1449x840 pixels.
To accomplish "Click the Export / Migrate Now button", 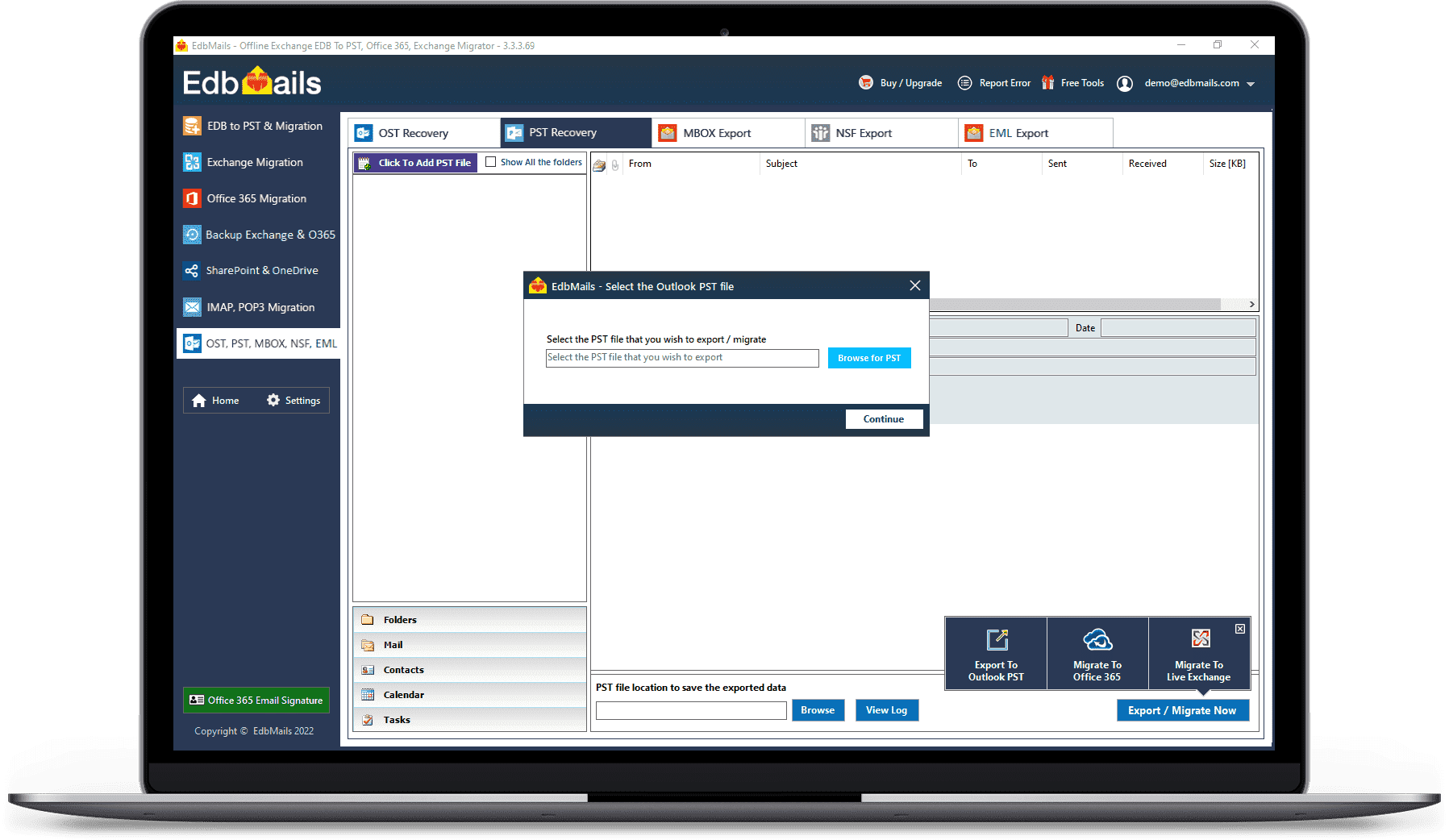I will 1183,710.
